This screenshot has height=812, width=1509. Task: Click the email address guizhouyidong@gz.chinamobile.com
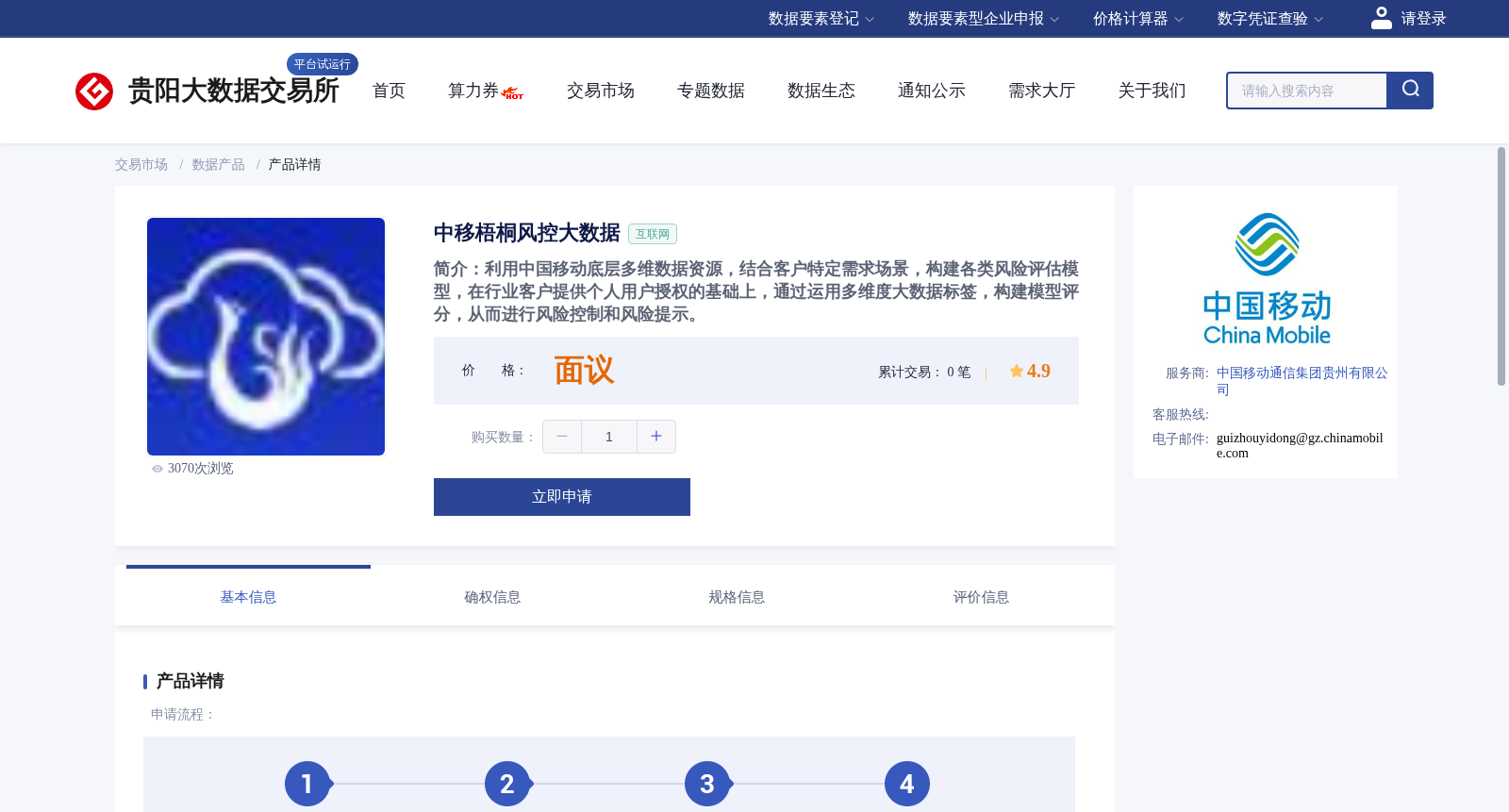point(1300,445)
